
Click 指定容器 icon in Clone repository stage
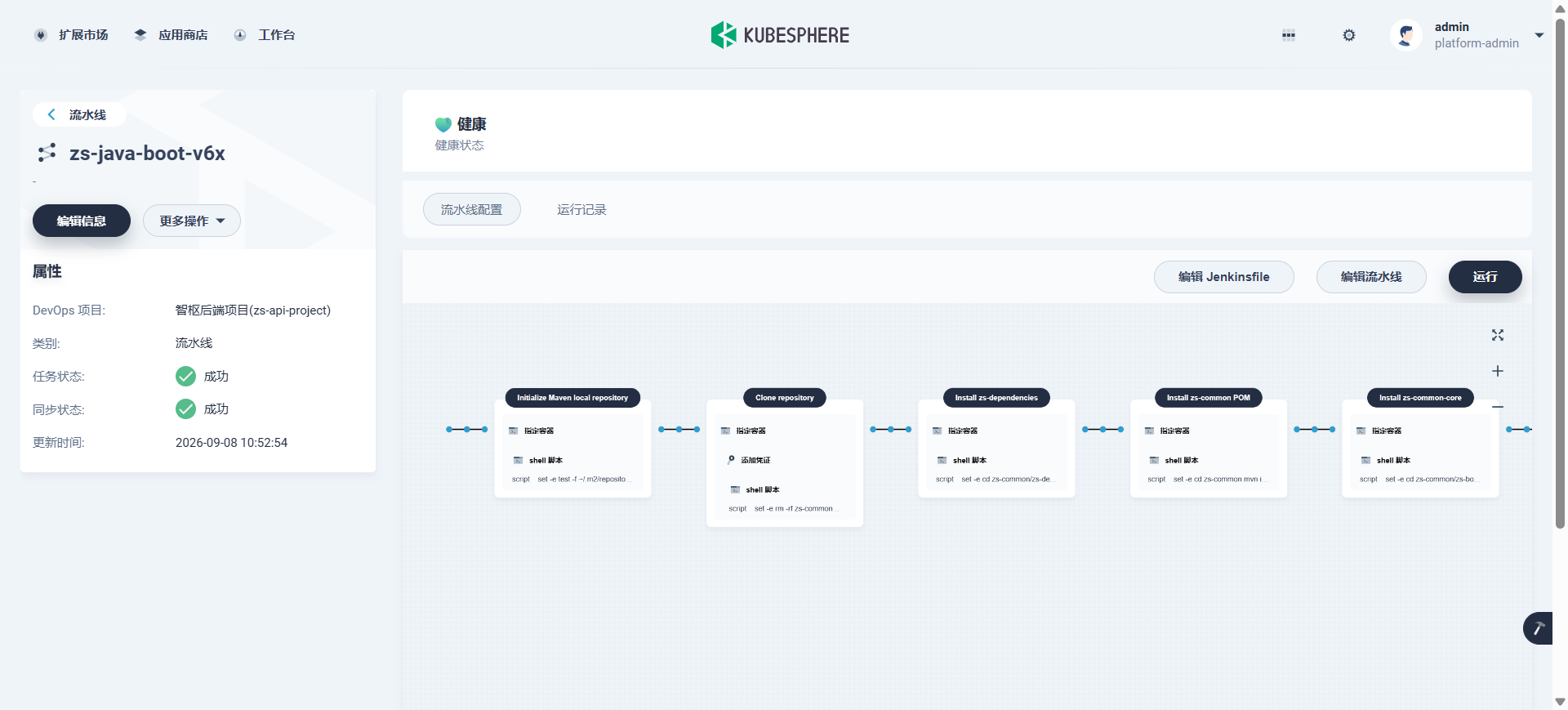pos(725,431)
